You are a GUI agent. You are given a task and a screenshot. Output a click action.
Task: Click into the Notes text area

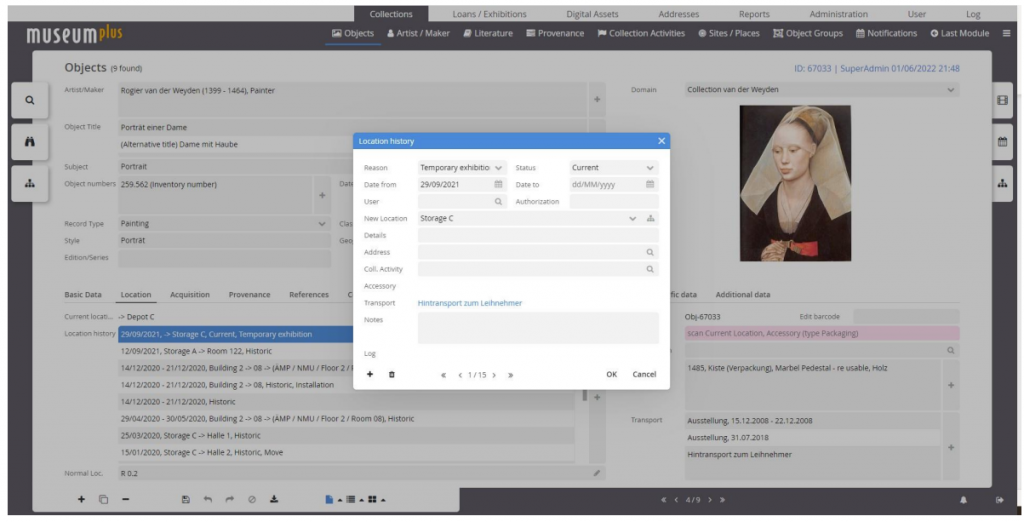(538, 327)
